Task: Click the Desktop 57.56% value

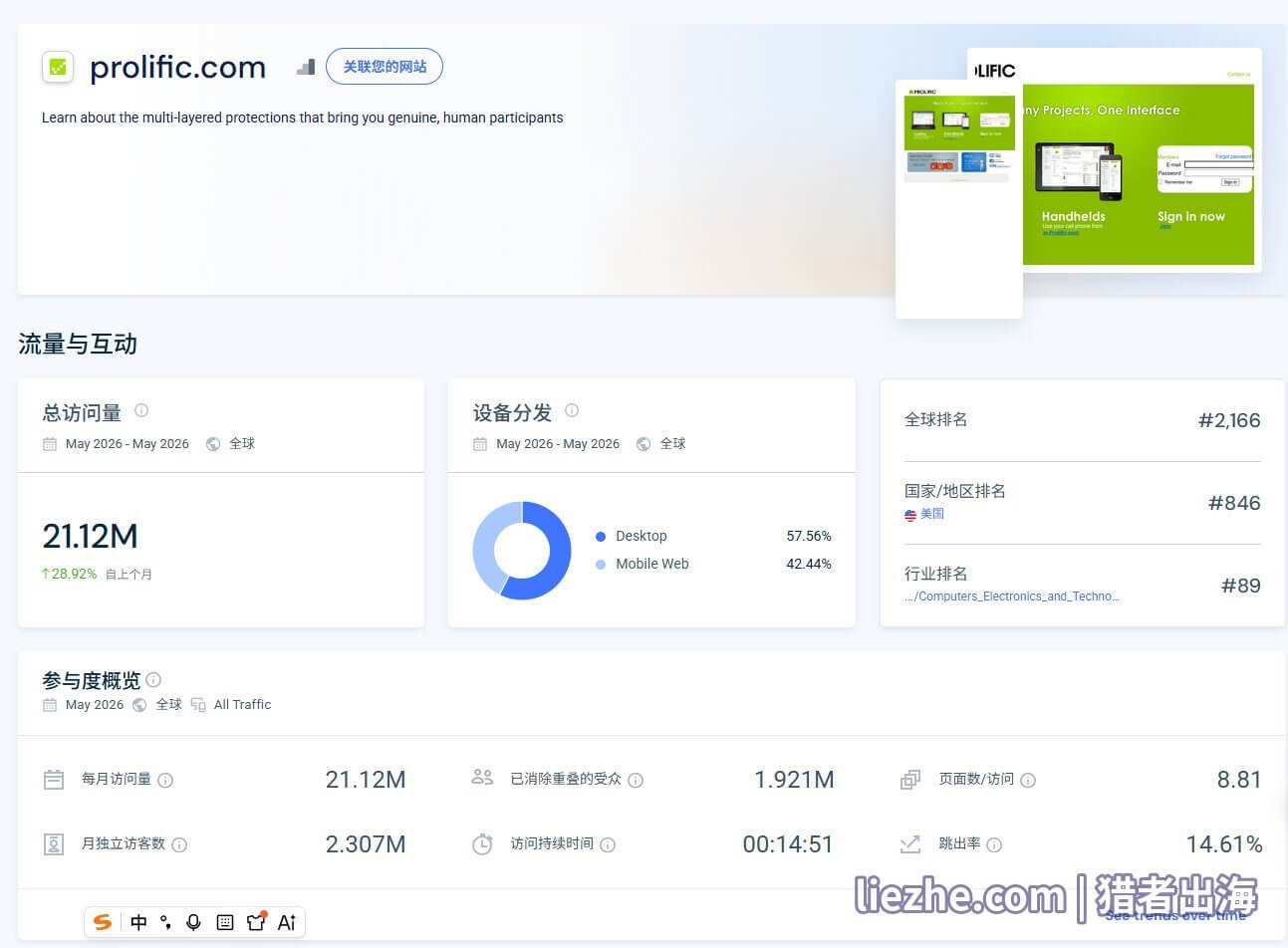Action: [x=809, y=537]
